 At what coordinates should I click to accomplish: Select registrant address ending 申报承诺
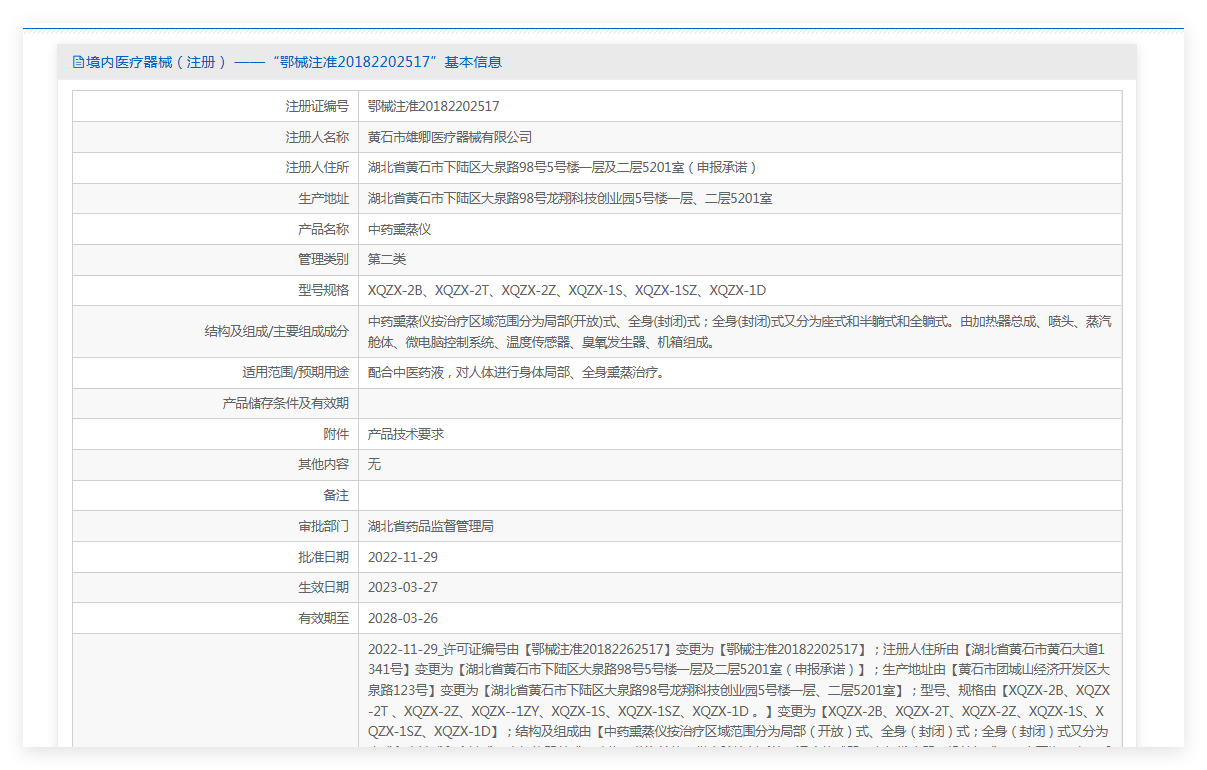563,167
